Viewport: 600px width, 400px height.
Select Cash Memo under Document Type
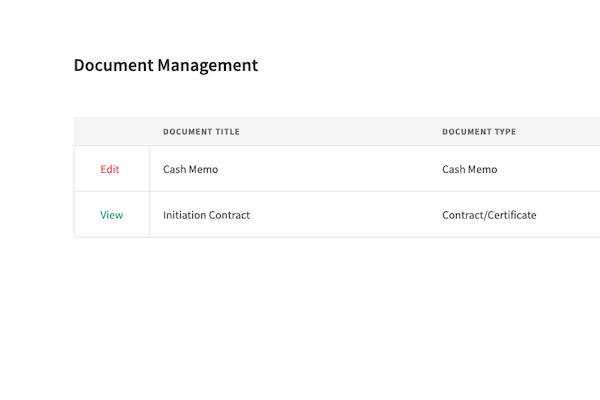coord(469,169)
